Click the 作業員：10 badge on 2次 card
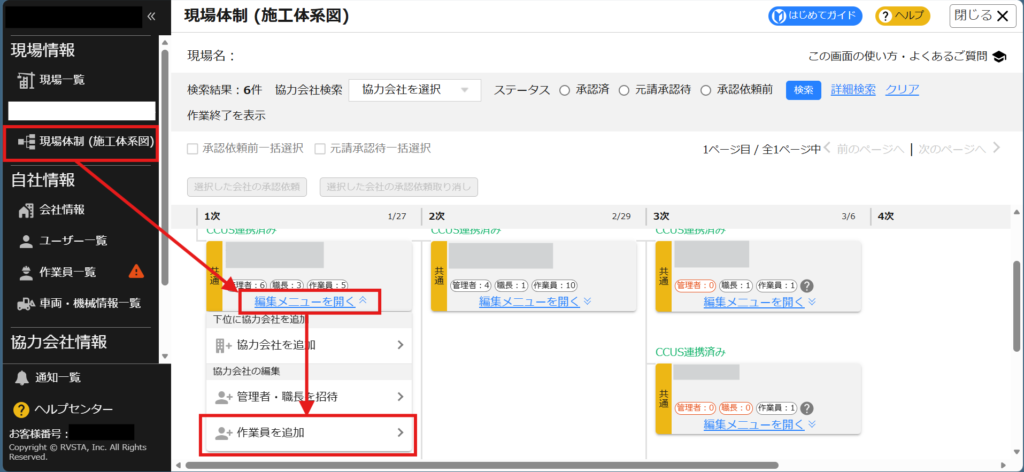 (554, 285)
